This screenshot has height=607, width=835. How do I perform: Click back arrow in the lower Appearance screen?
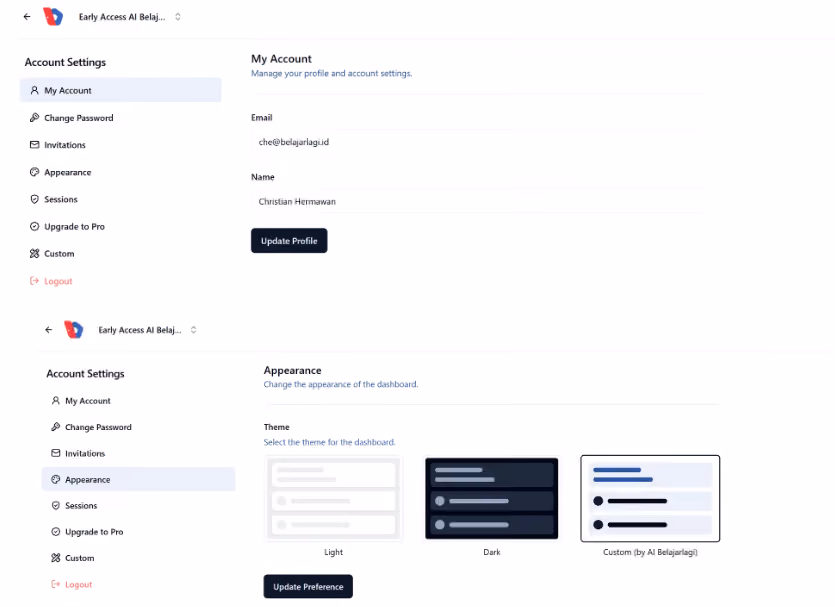click(x=48, y=330)
